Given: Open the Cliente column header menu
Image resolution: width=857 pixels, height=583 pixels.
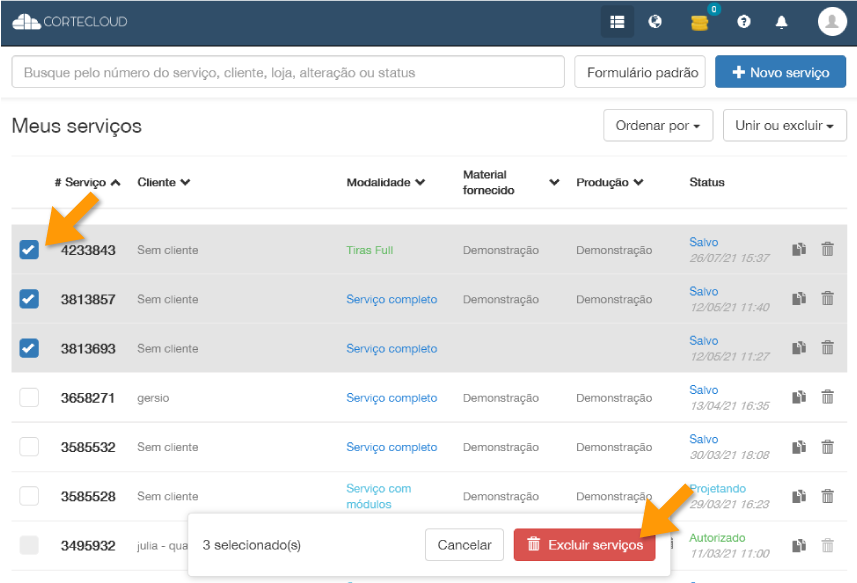Looking at the screenshot, I should (x=163, y=183).
